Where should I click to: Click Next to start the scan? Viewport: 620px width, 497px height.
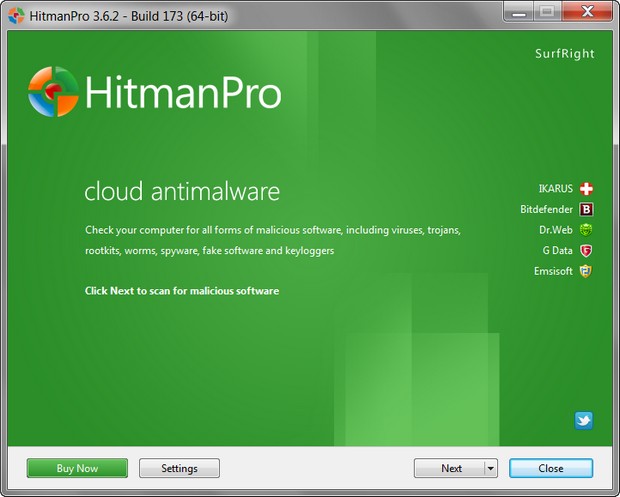(449, 468)
